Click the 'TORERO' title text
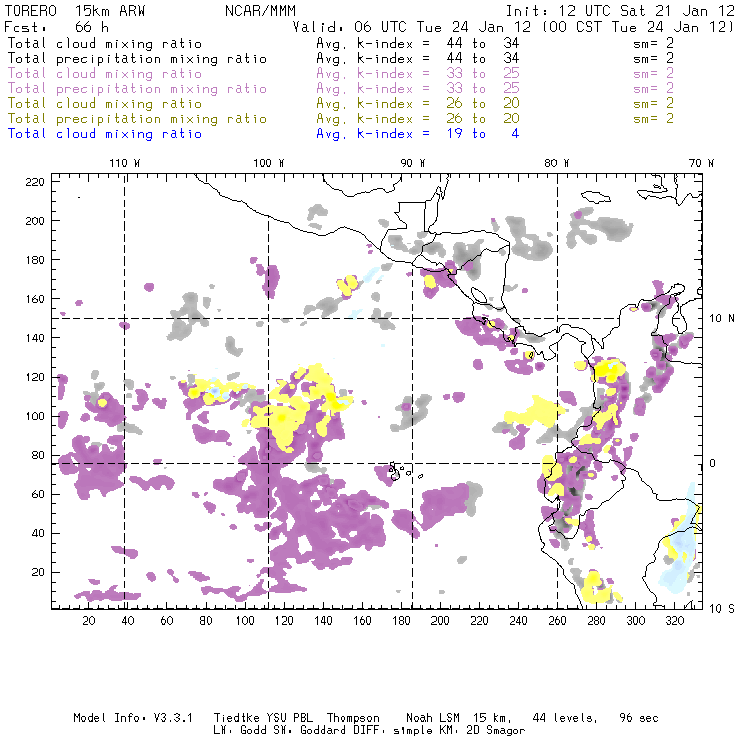Viewport: 740px width, 740px height. coord(31,11)
